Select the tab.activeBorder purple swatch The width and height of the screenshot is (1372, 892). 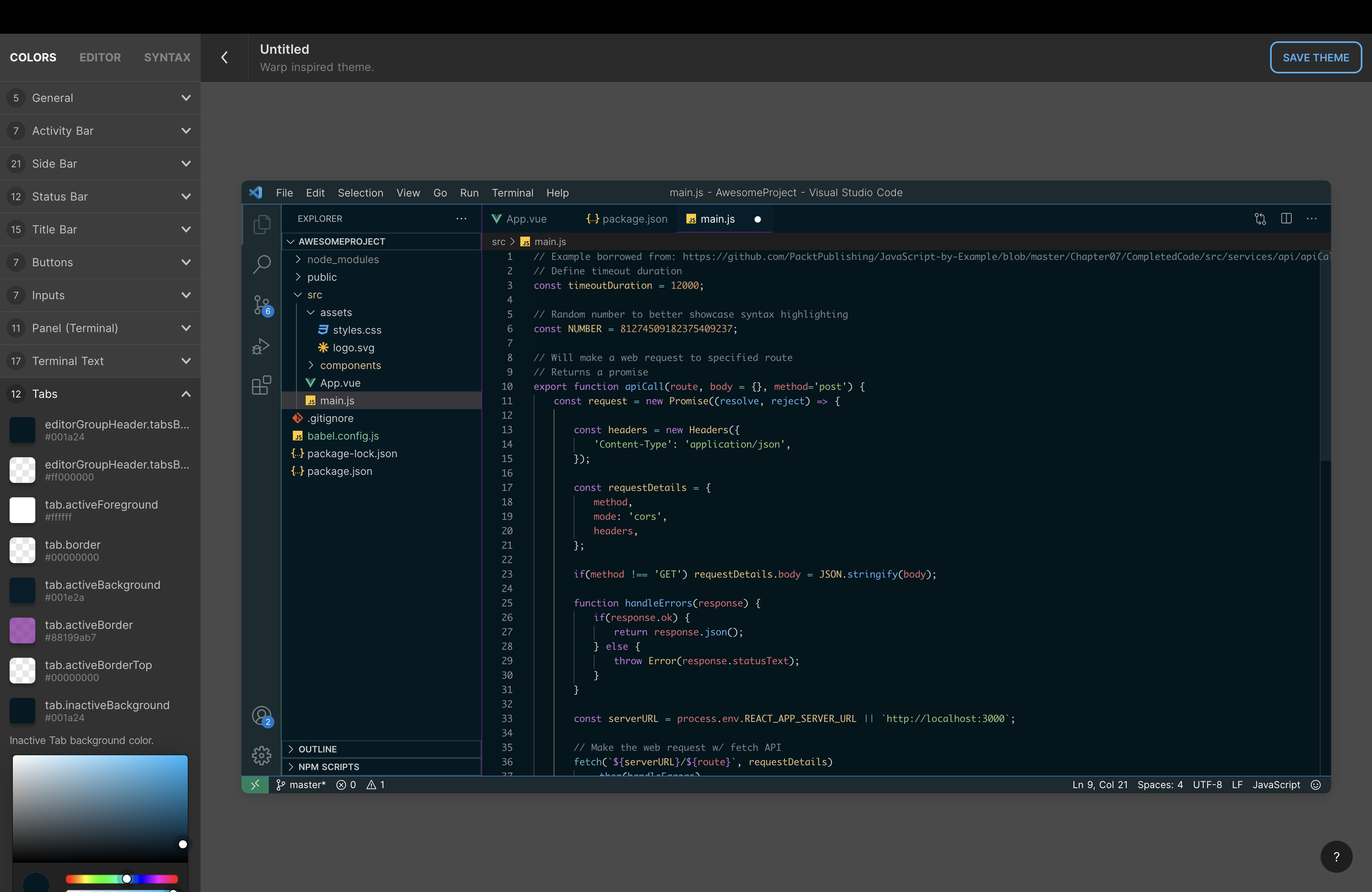[x=22, y=630]
